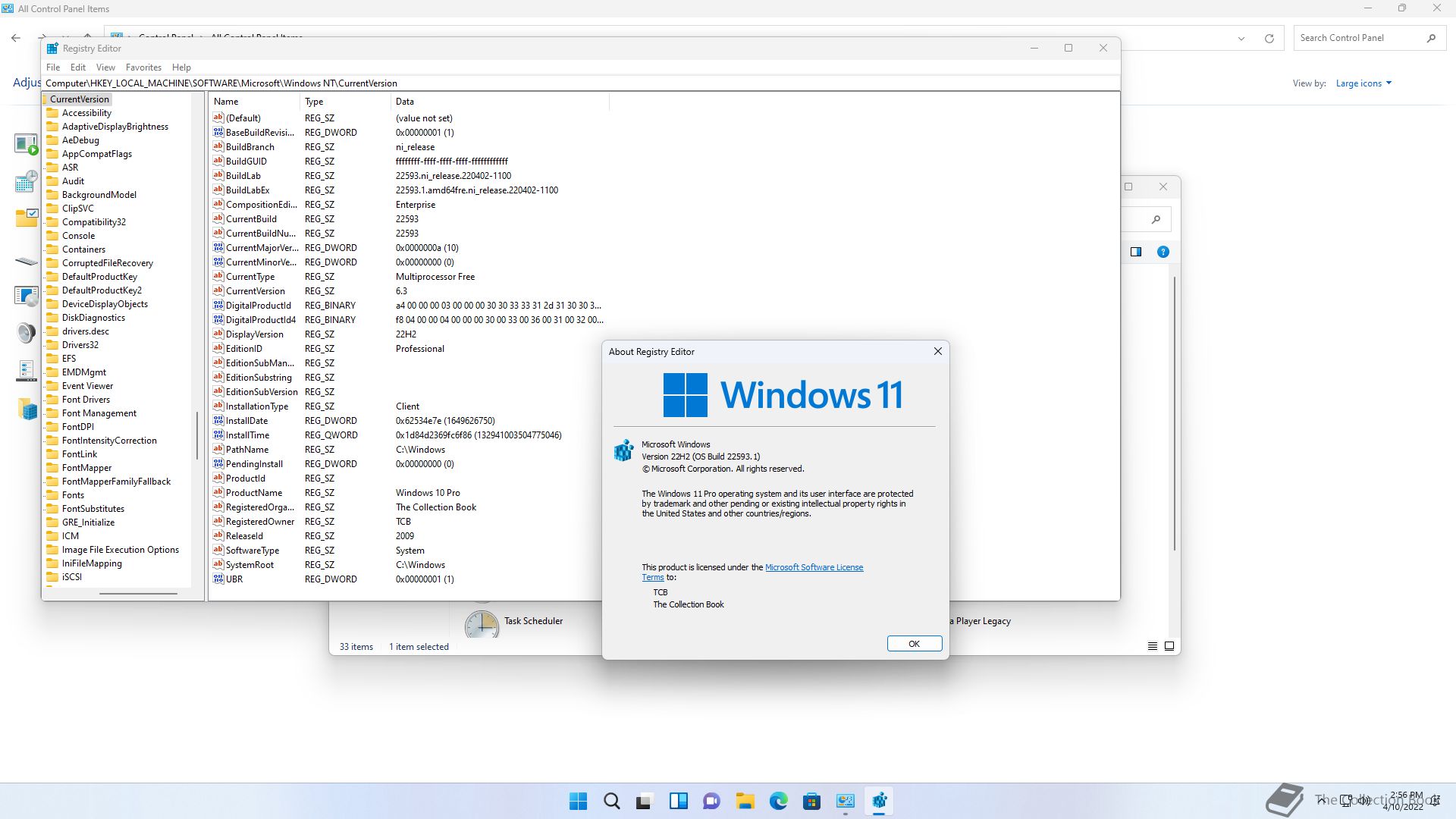The width and height of the screenshot is (1456, 819).
Task: Select the InstallDate value
Action: (x=247, y=421)
